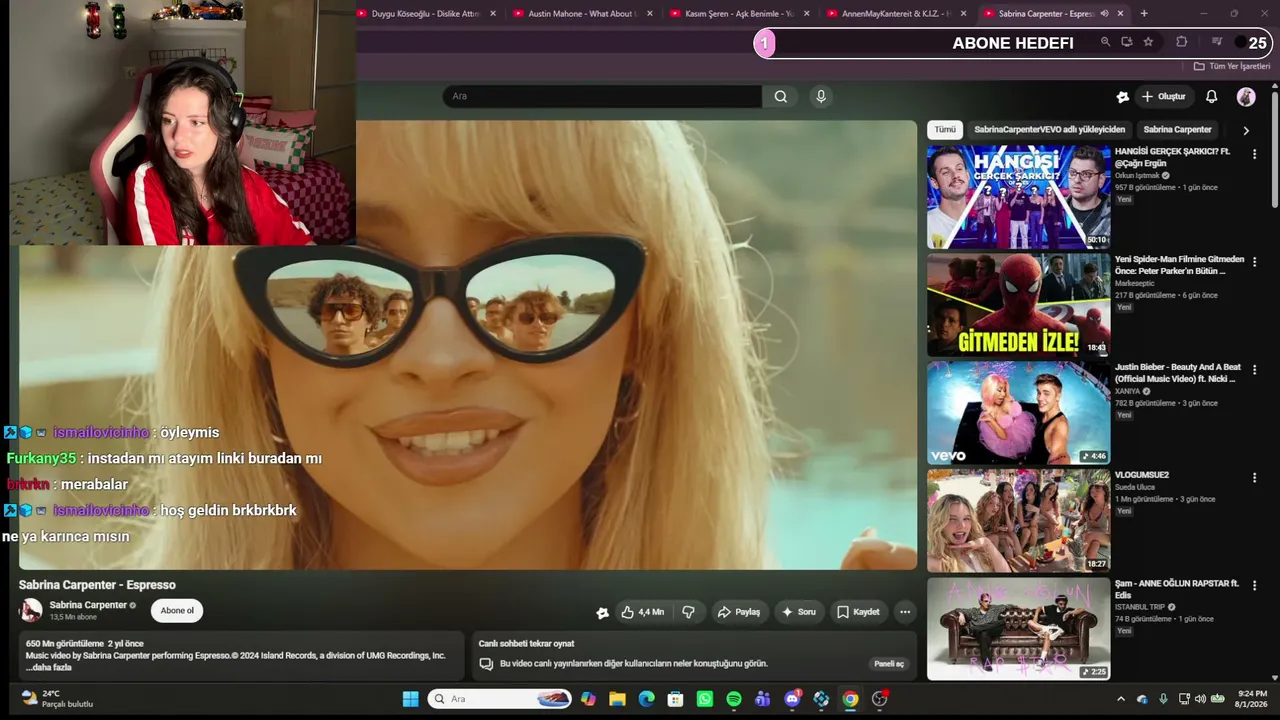
Task: Switch to Google Chrome in the taskbar
Action: point(850,699)
